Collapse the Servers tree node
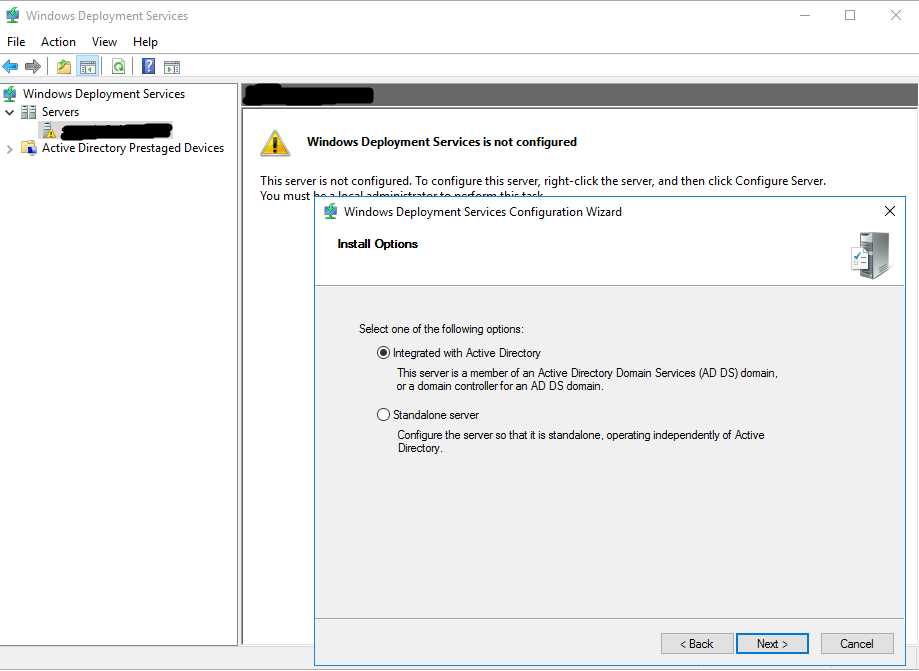Image resolution: width=919 pixels, height=671 pixels. tap(9, 112)
